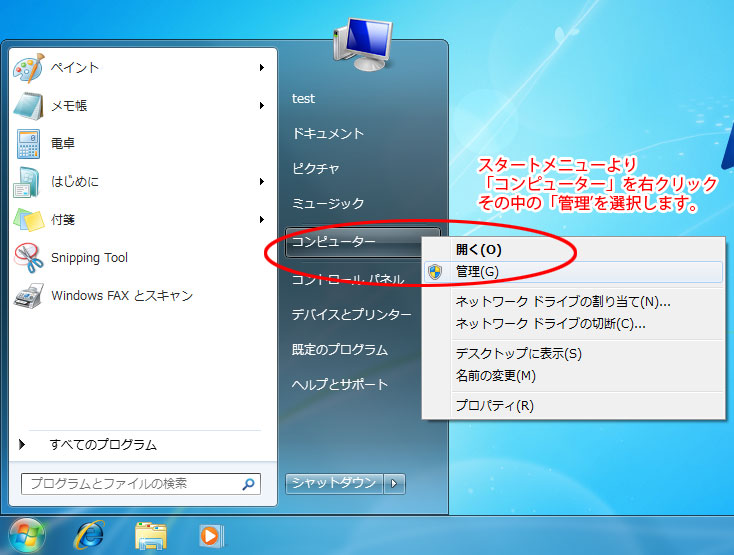Expand the はじめに submenu arrow

262,182
